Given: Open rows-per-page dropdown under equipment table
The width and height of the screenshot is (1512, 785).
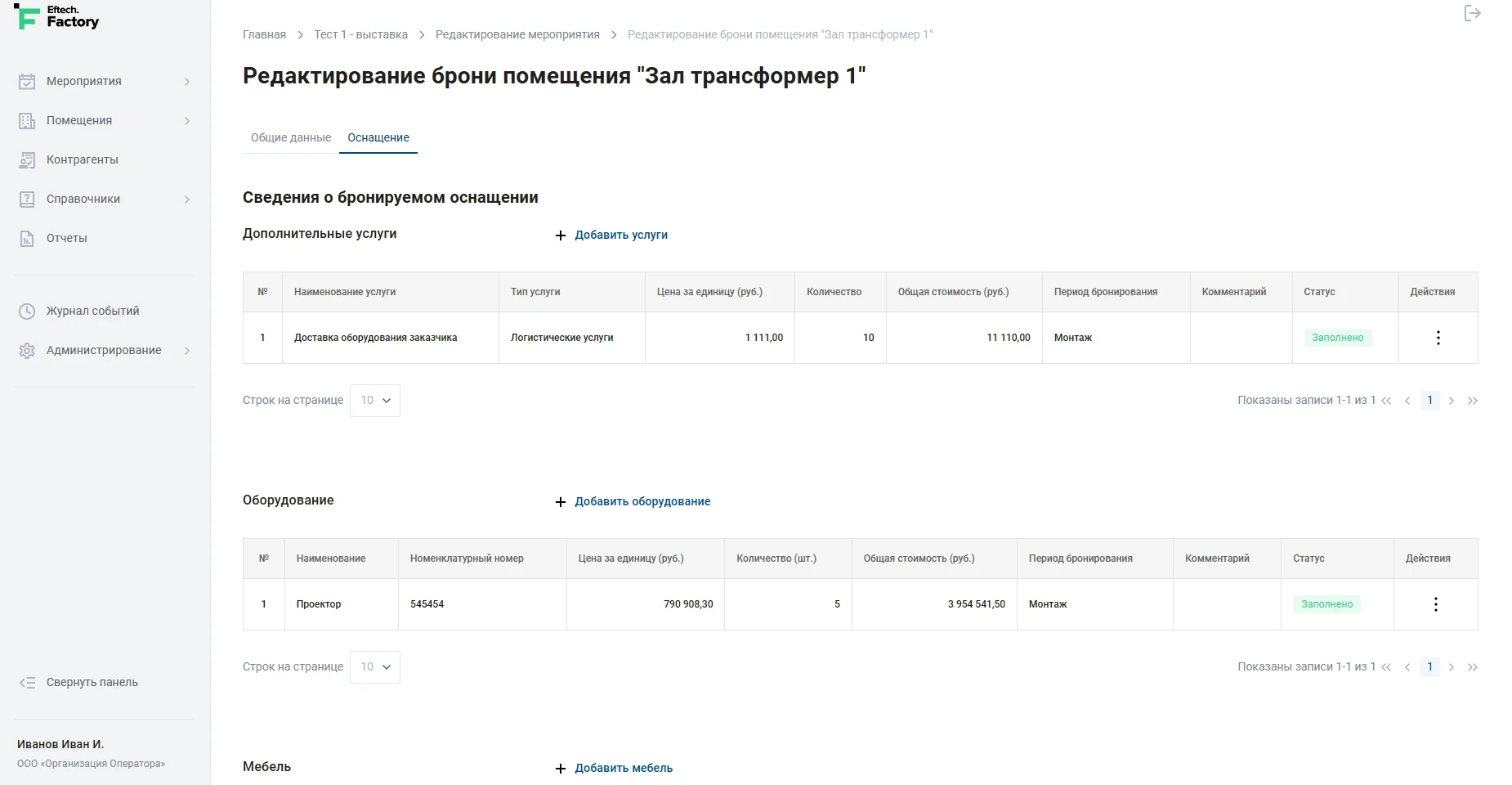Looking at the screenshot, I should [x=375, y=667].
